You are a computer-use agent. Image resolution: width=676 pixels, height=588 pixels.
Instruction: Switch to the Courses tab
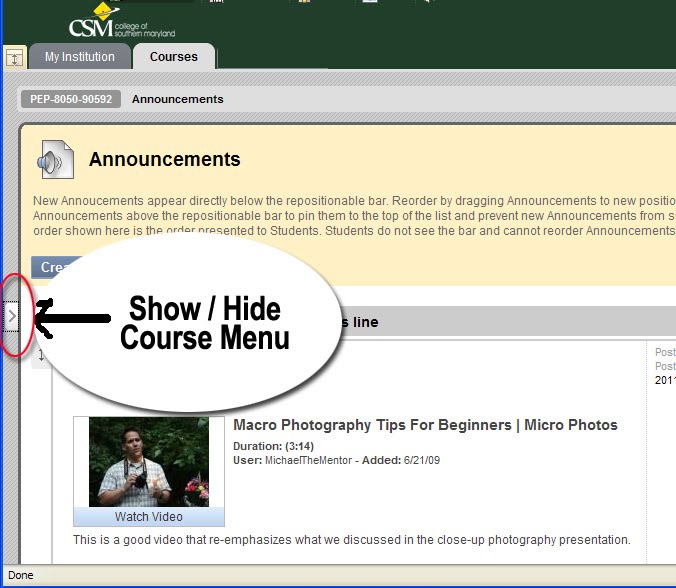[x=174, y=56]
